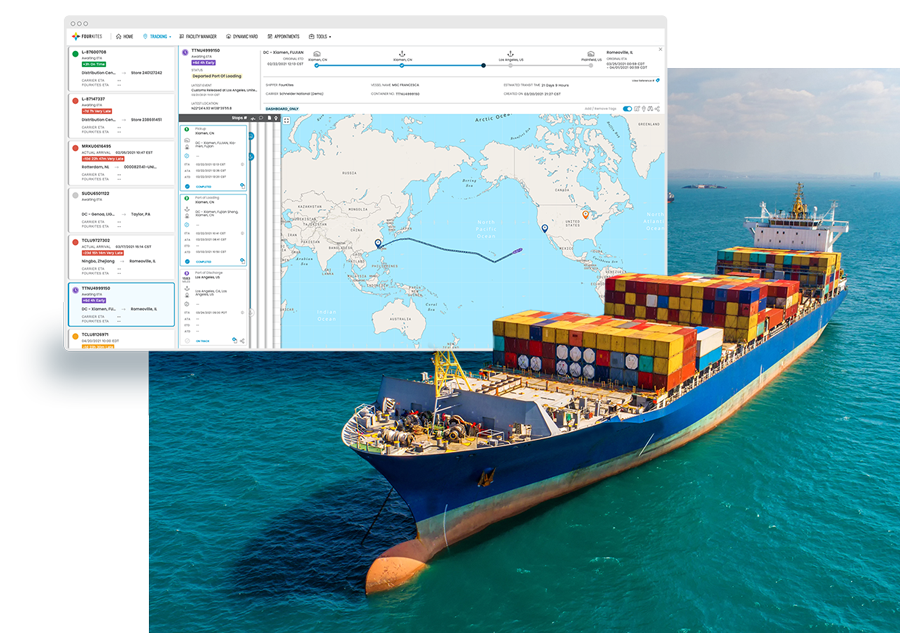Click the Stops # header label

click(239, 118)
